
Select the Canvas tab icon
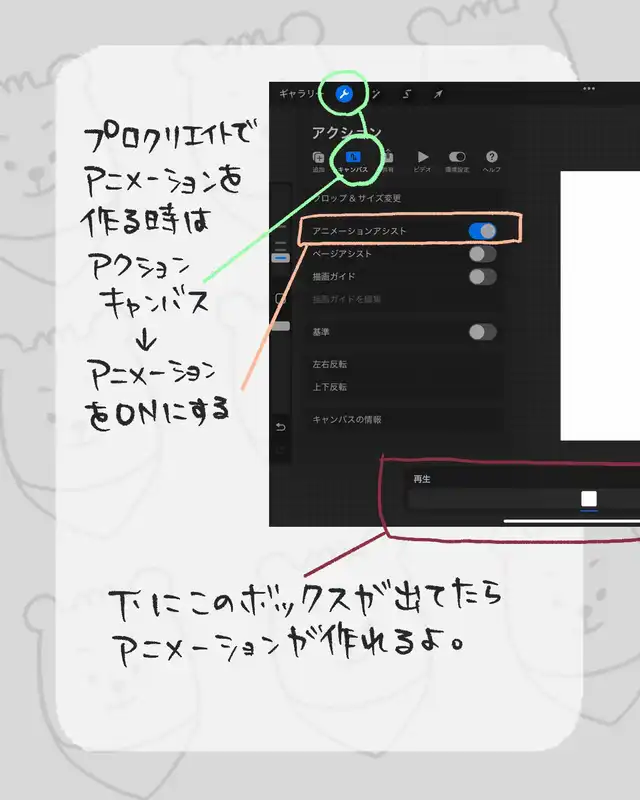[x=352, y=161]
